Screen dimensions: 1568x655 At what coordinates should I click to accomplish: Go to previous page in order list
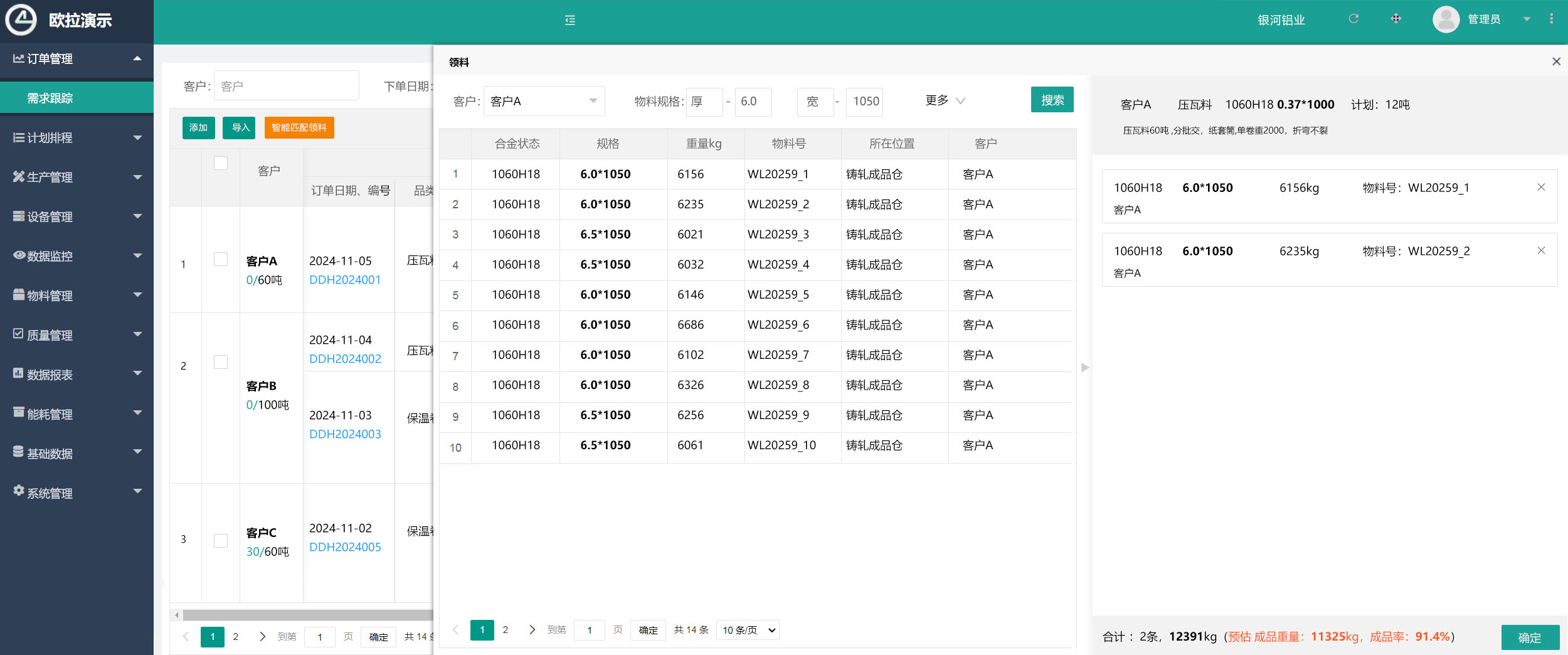[x=186, y=636]
